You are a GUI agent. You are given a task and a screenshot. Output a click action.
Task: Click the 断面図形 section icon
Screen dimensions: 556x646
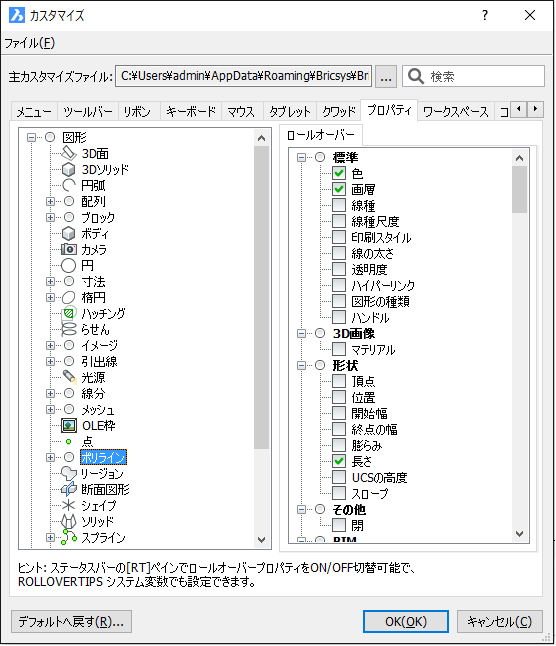(x=68, y=489)
